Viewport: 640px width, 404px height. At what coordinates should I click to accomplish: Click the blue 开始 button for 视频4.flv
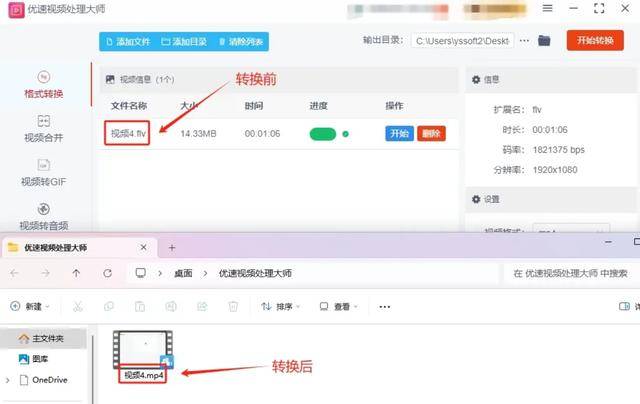pos(399,133)
